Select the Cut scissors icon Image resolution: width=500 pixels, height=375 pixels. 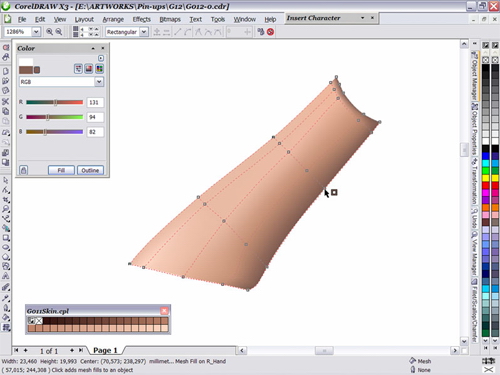tap(6, 101)
